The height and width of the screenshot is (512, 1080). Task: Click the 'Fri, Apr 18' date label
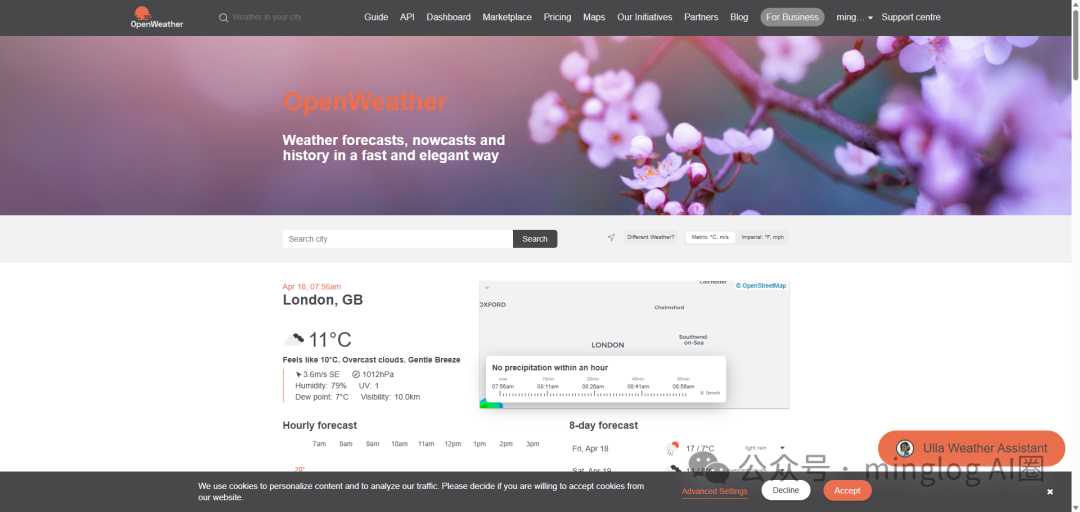tap(590, 449)
